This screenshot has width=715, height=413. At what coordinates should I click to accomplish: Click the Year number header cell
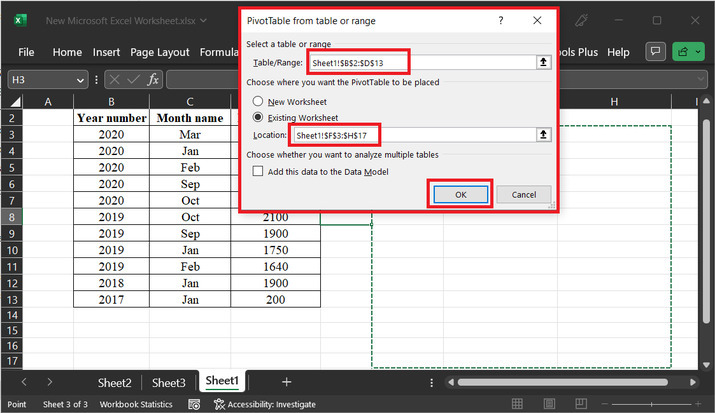point(111,118)
